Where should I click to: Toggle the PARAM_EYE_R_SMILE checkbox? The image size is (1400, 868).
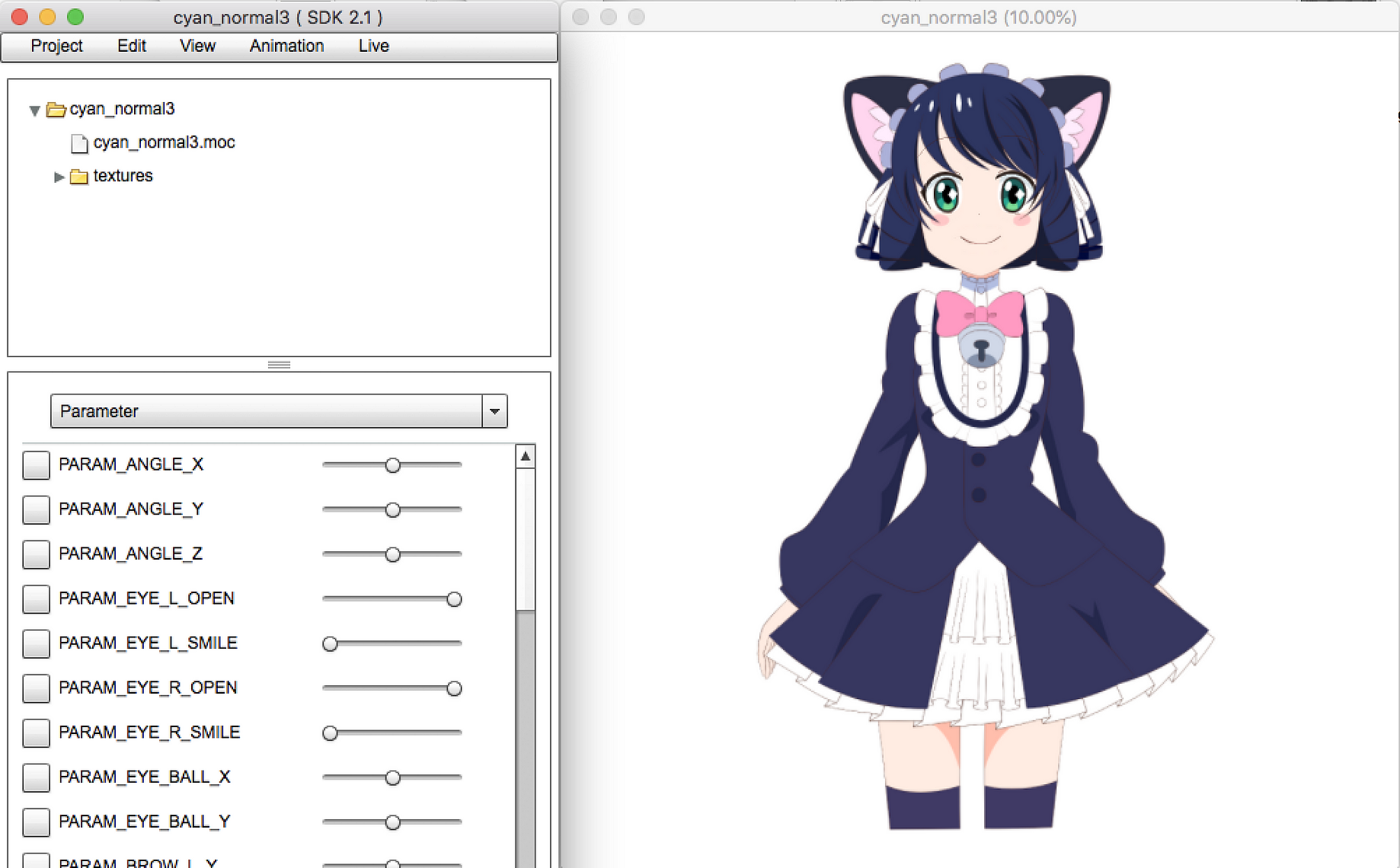tap(36, 733)
